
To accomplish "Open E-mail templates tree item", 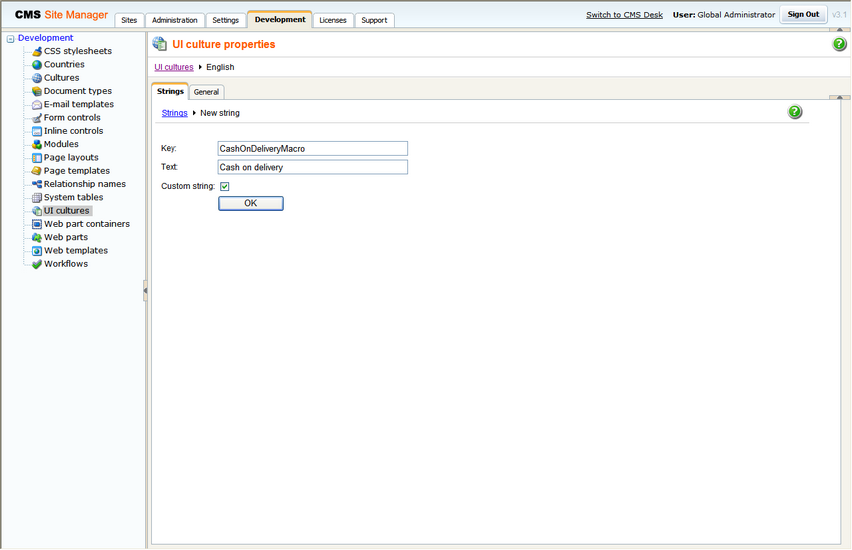I will 79,104.
